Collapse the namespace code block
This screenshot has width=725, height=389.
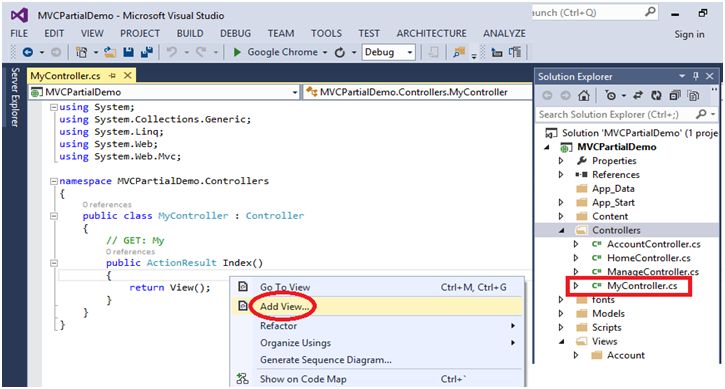tap(54, 181)
